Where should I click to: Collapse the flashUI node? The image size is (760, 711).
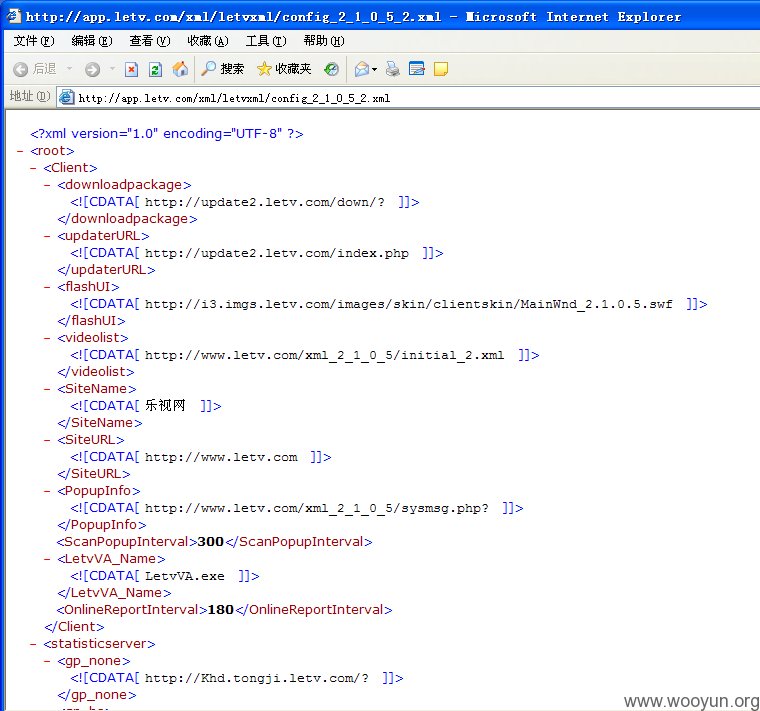click(47, 287)
